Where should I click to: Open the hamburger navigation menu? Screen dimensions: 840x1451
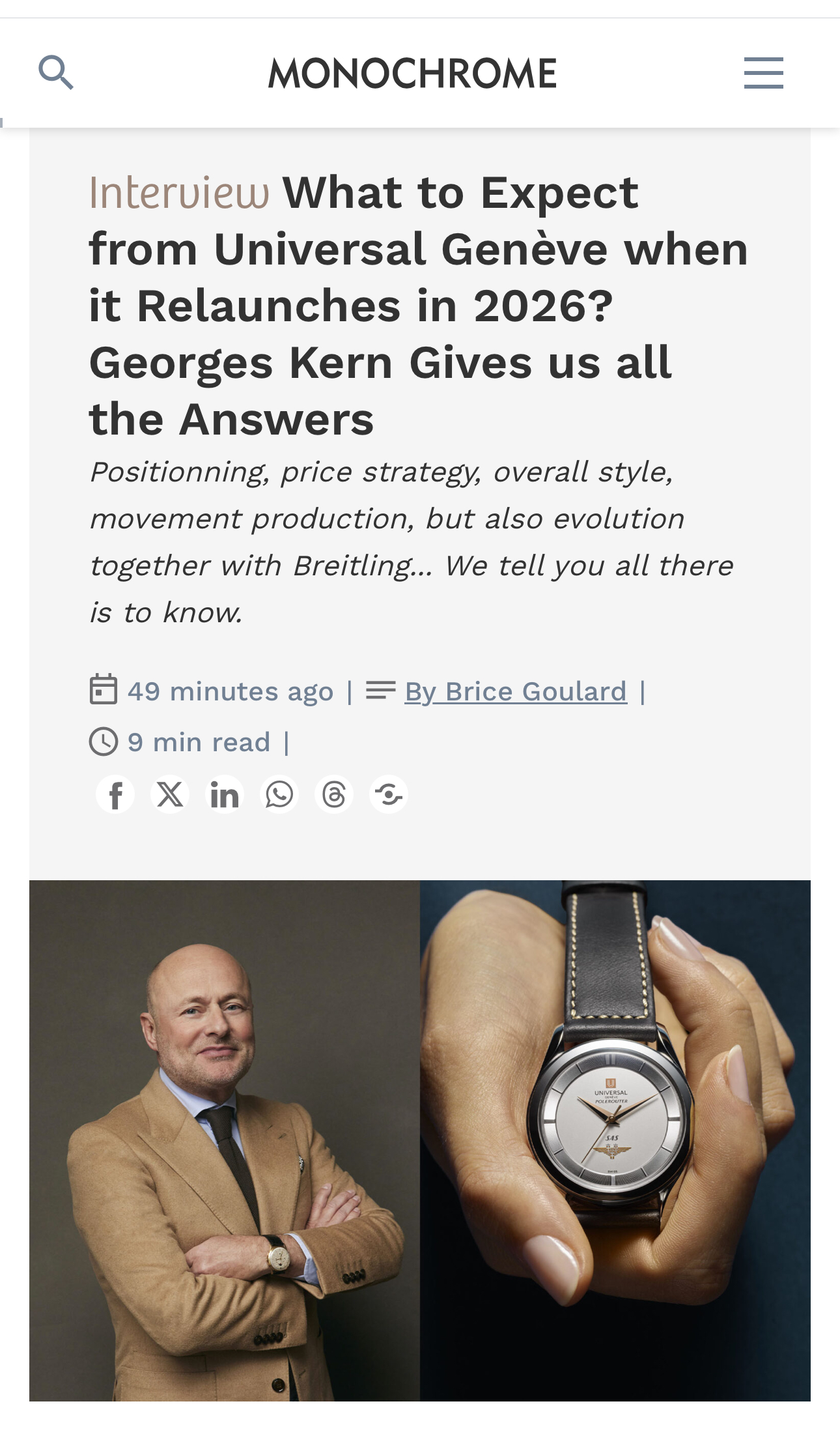click(x=763, y=72)
